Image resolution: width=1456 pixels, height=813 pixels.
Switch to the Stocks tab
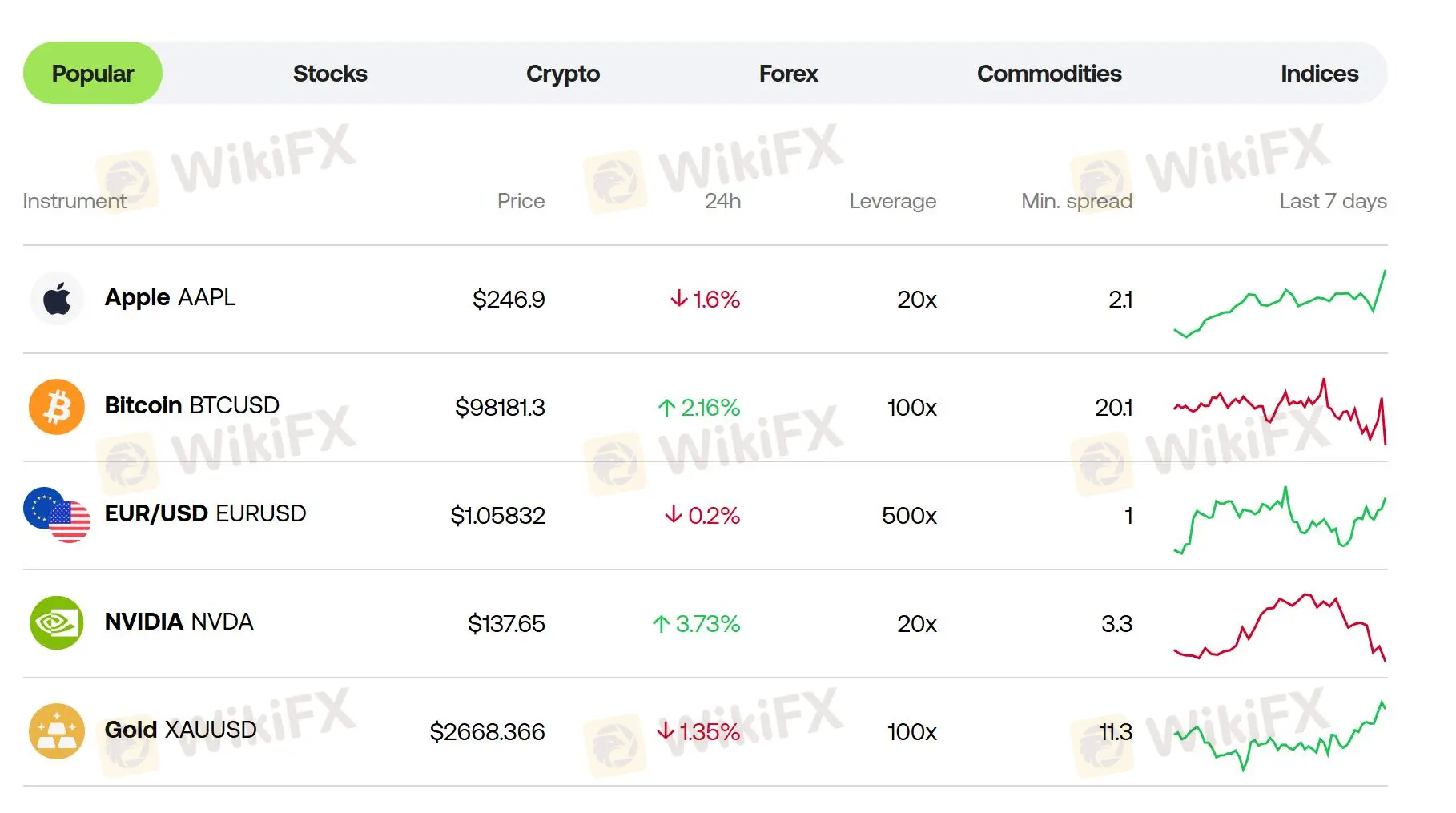click(330, 74)
